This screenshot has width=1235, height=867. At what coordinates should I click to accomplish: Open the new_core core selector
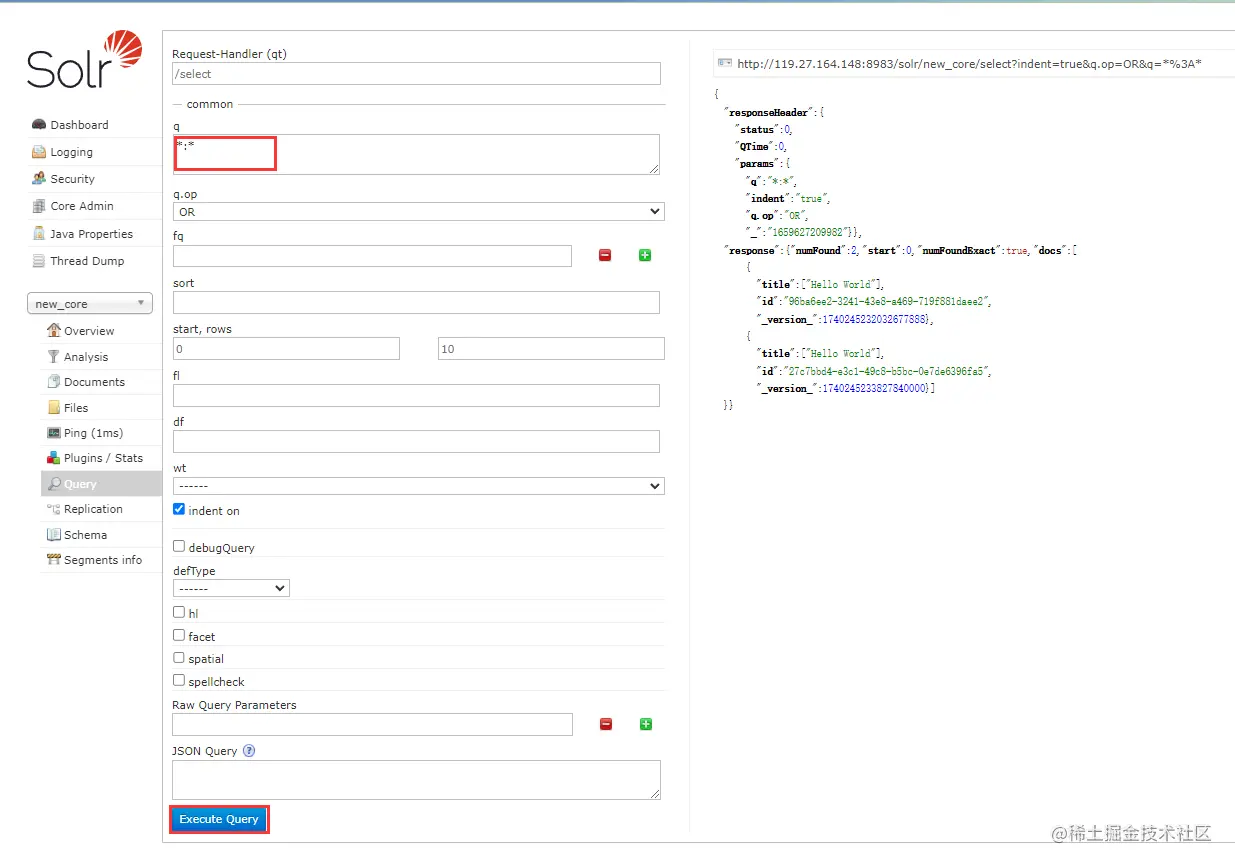click(x=89, y=304)
